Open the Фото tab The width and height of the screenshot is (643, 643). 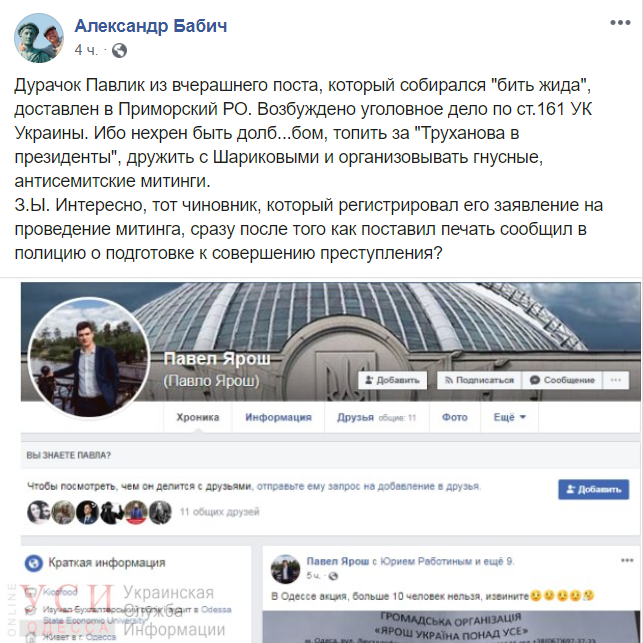[x=455, y=417]
